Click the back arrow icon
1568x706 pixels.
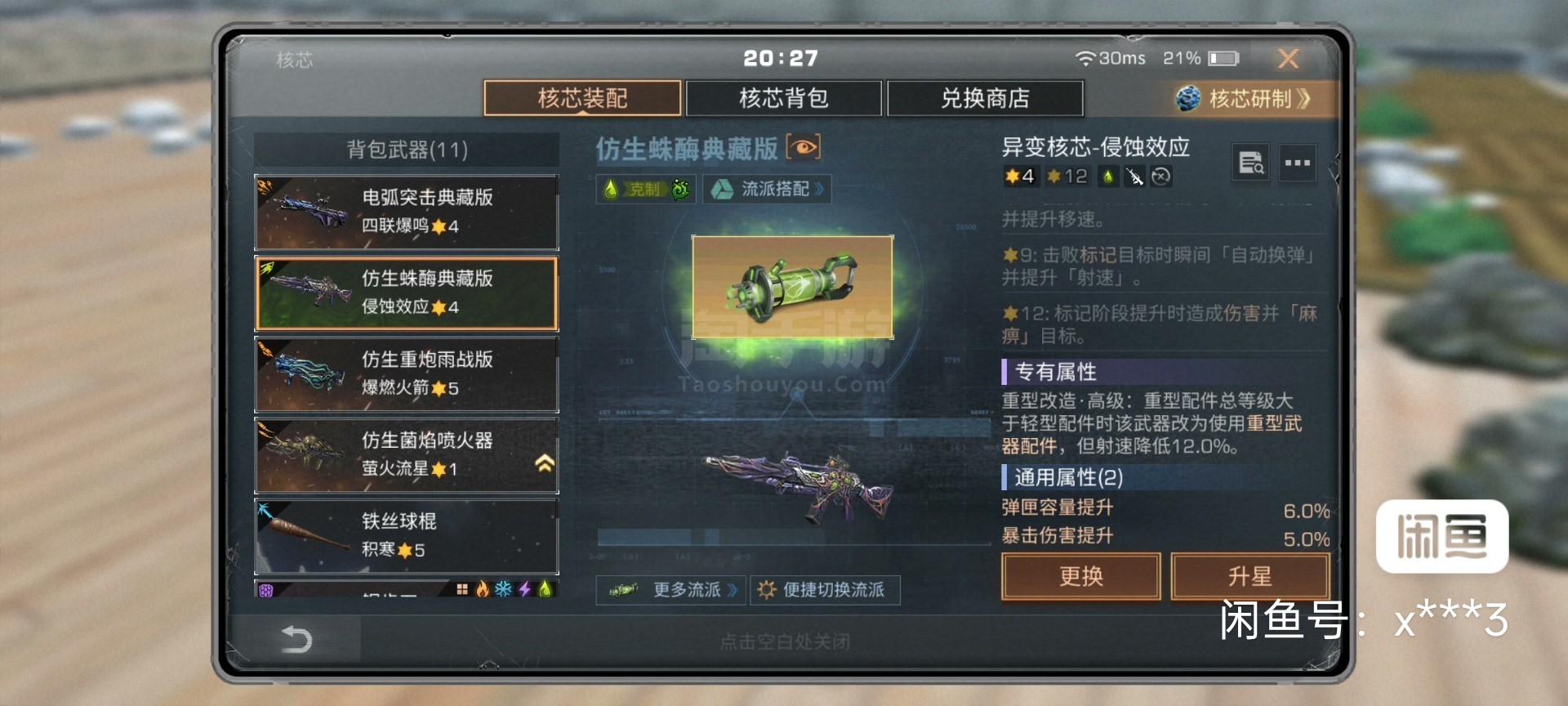click(x=296, y=639)
